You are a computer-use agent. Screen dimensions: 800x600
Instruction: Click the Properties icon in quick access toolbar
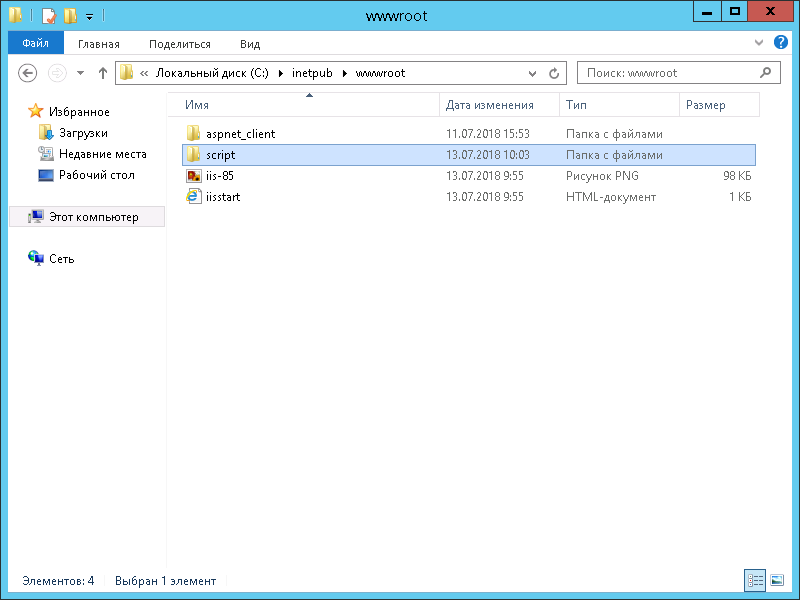pyautogui.click(x=48, y=15)
